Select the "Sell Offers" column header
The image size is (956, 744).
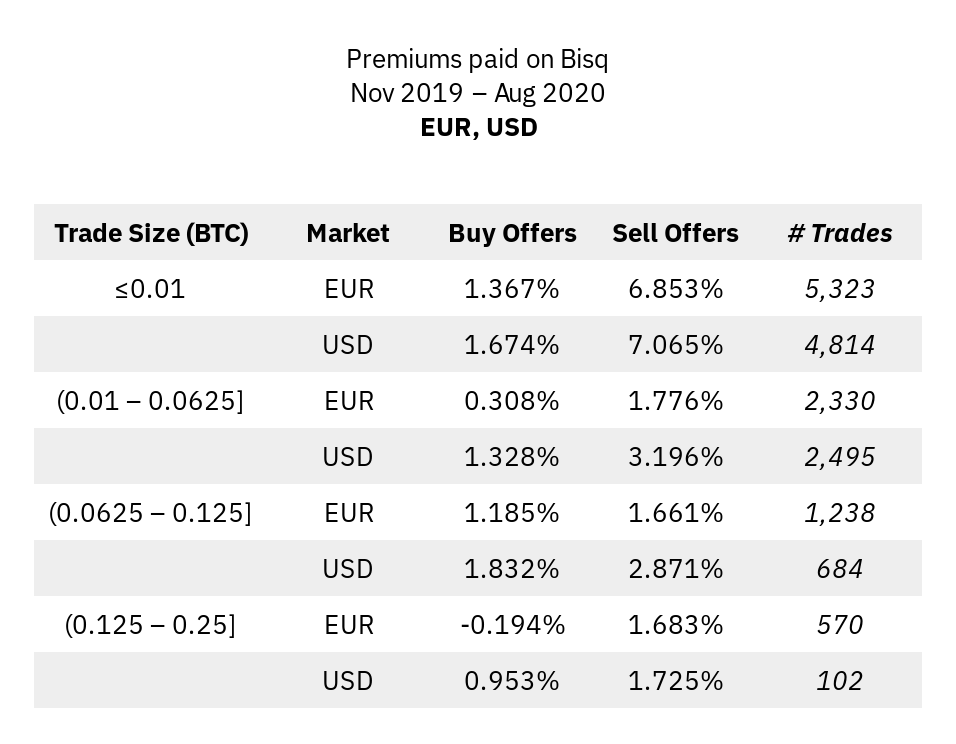tap(675, 233)
